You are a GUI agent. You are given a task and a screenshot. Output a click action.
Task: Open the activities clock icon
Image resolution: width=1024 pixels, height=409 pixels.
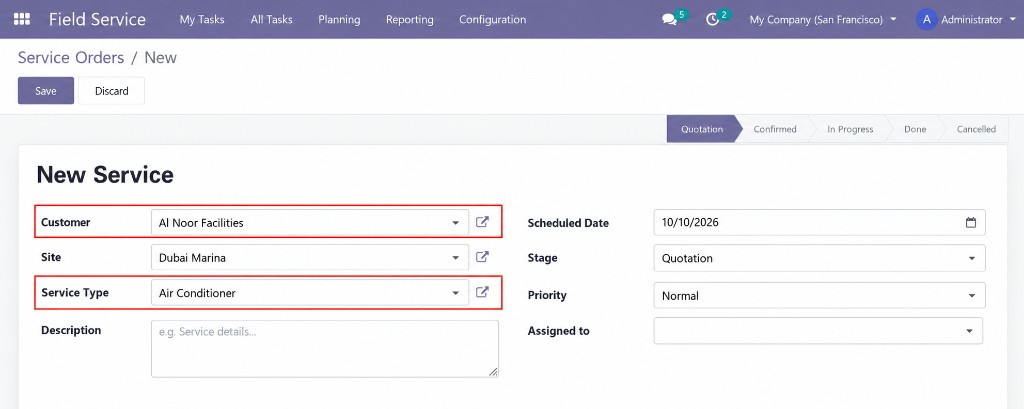(x=712, y=20)
